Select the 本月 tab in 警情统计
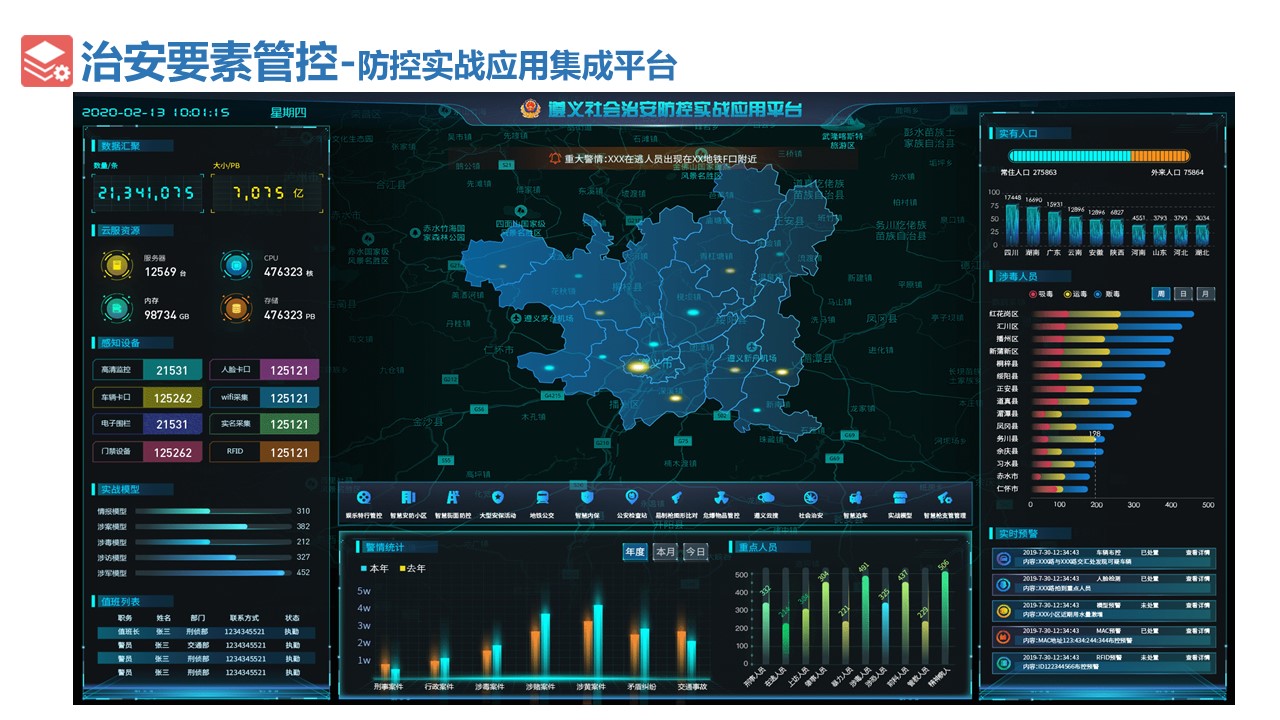 click(665, 552)
